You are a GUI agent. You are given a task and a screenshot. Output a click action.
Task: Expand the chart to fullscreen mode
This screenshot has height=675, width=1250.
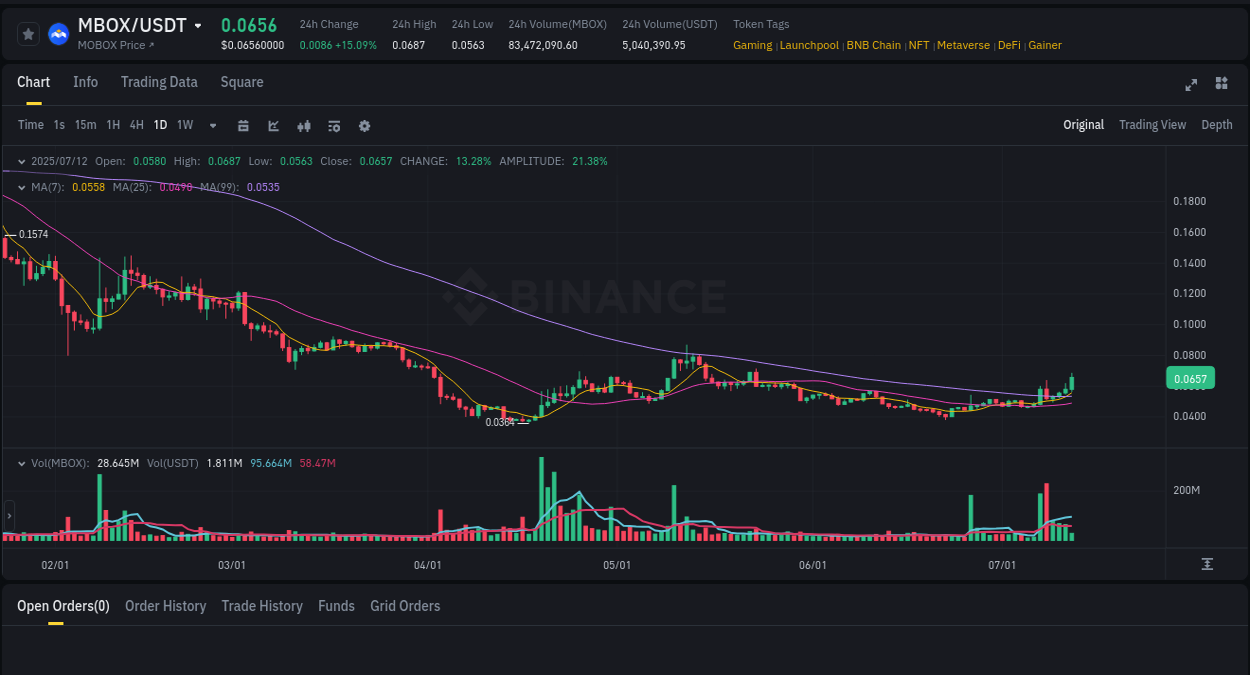(x=1191, y=85)
